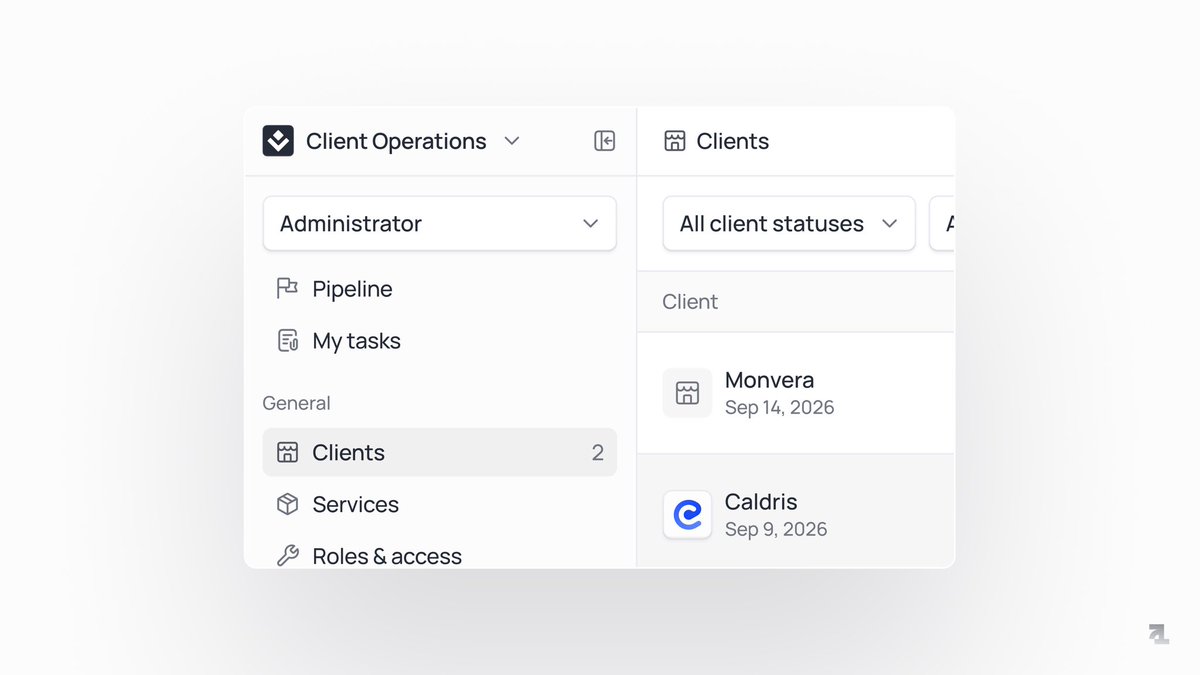Collapse the sidebar with the panel icon

pyautogui.click(x=605, y=141)
